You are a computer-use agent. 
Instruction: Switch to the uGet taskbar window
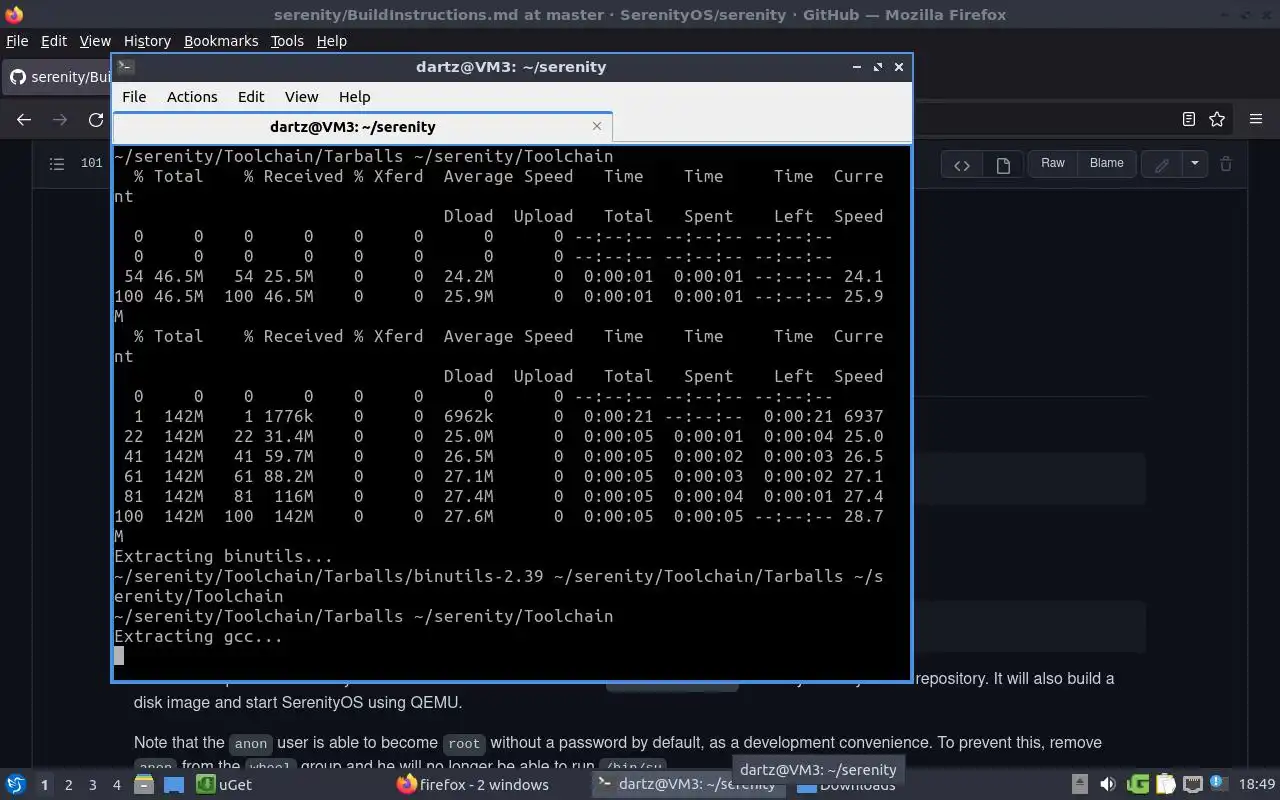pyautogui.click(x=225, y=785)
